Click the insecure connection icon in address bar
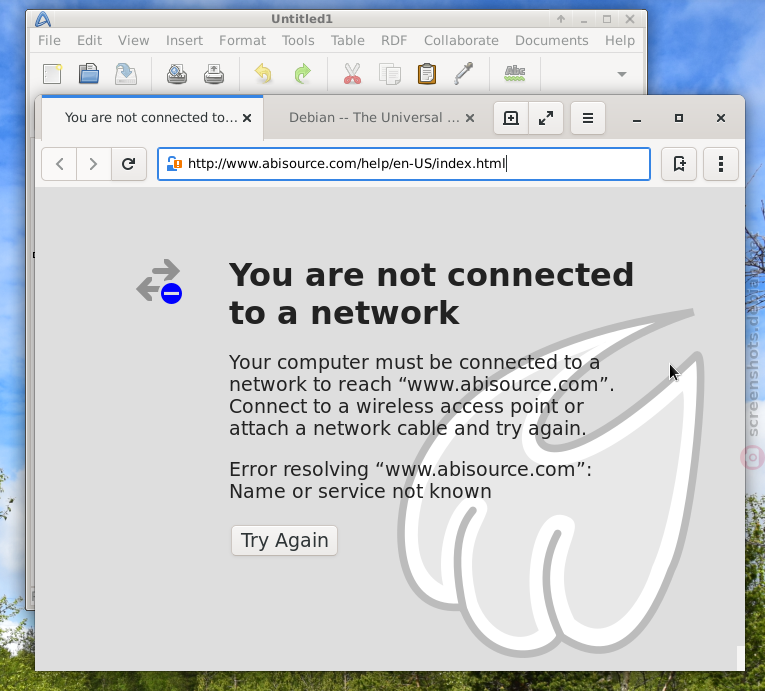 (x=174, y=163)
